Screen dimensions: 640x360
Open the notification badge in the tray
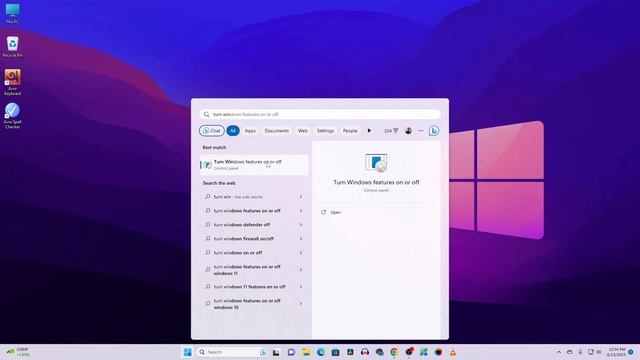631,352
